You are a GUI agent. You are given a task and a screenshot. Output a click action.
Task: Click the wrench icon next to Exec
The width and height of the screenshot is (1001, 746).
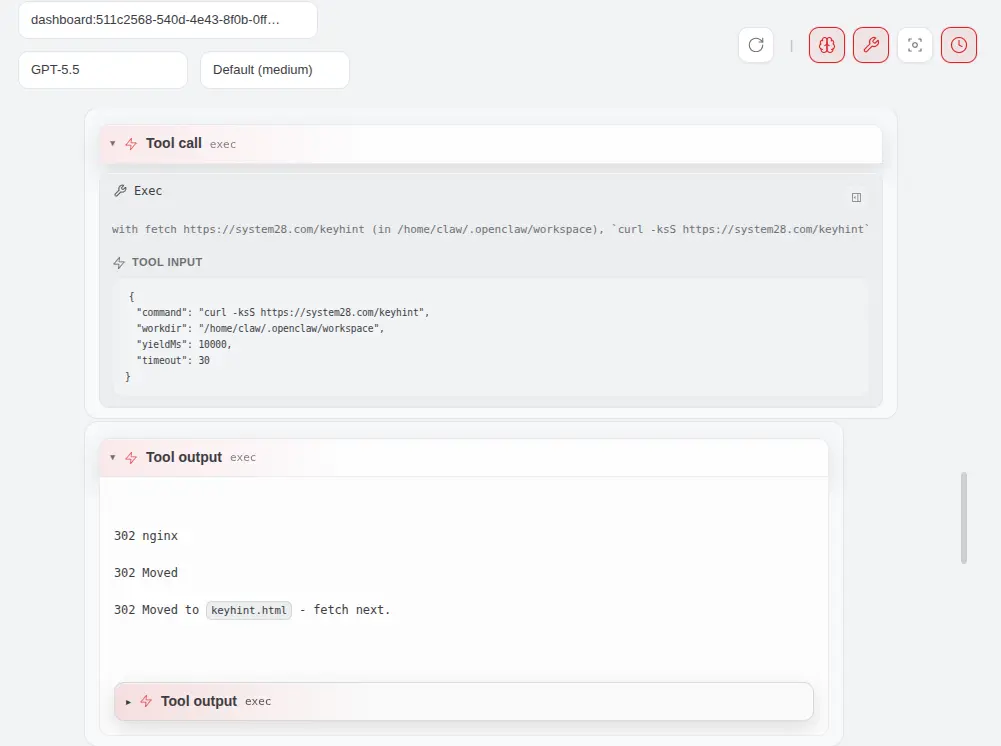(x=120, y=191)
